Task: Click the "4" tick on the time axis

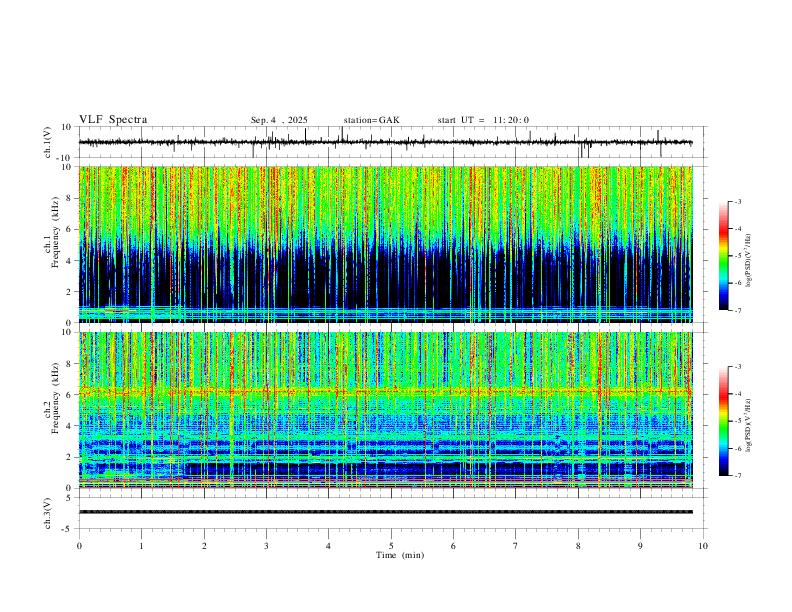Action: pos(328,546)
